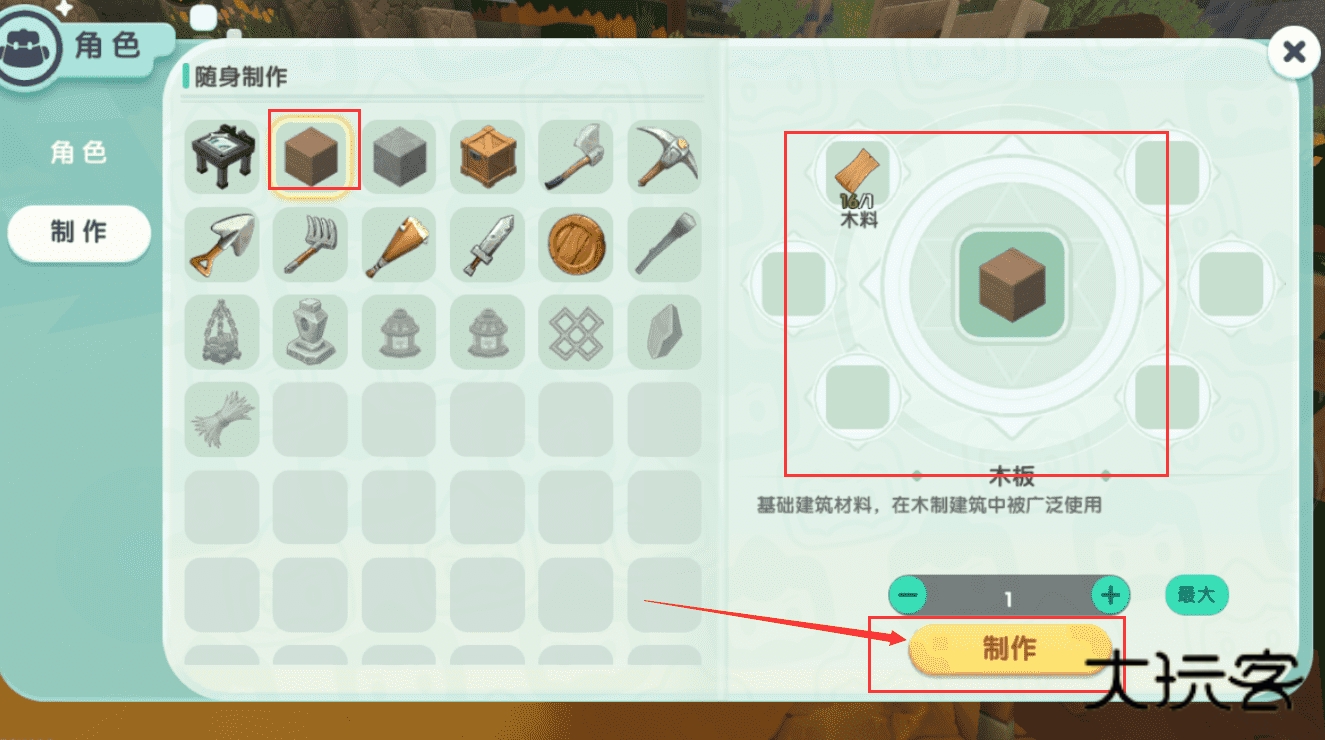Switch to the 制作 tab
The height and width of the screenshot is (740, 1325).
coord(79,233)
